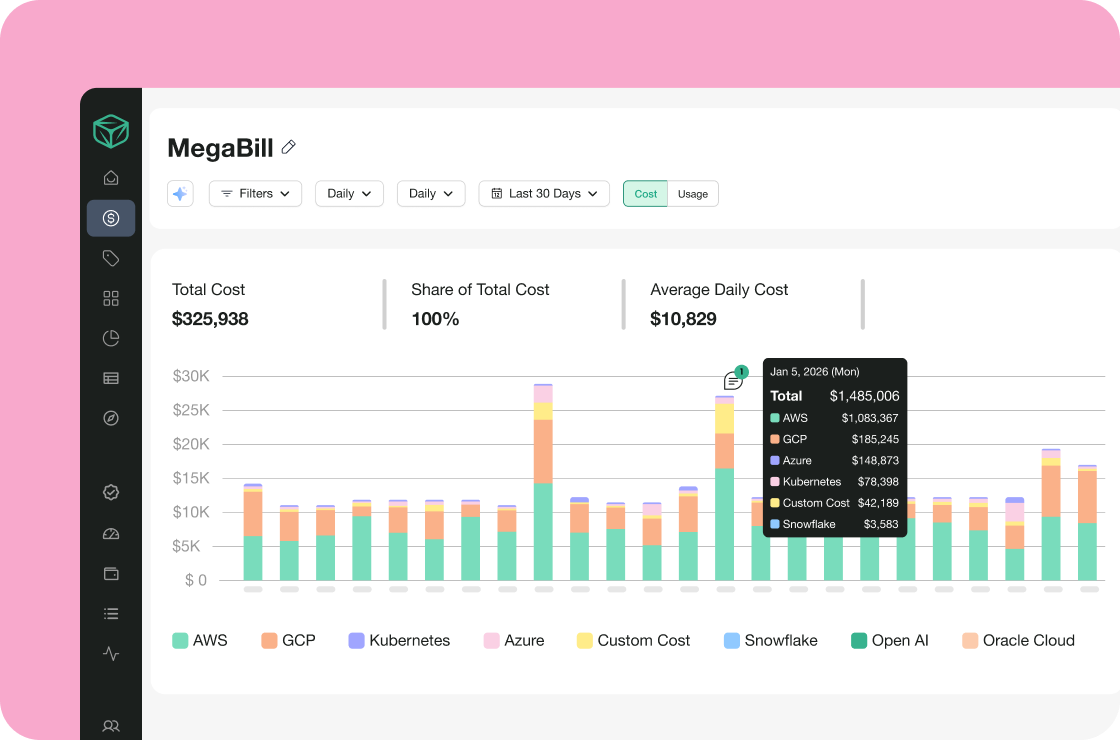Viewport: 1120px width, 740px height.
Task: Click the green AWS legend color swatch
Action: coord(180,640)
